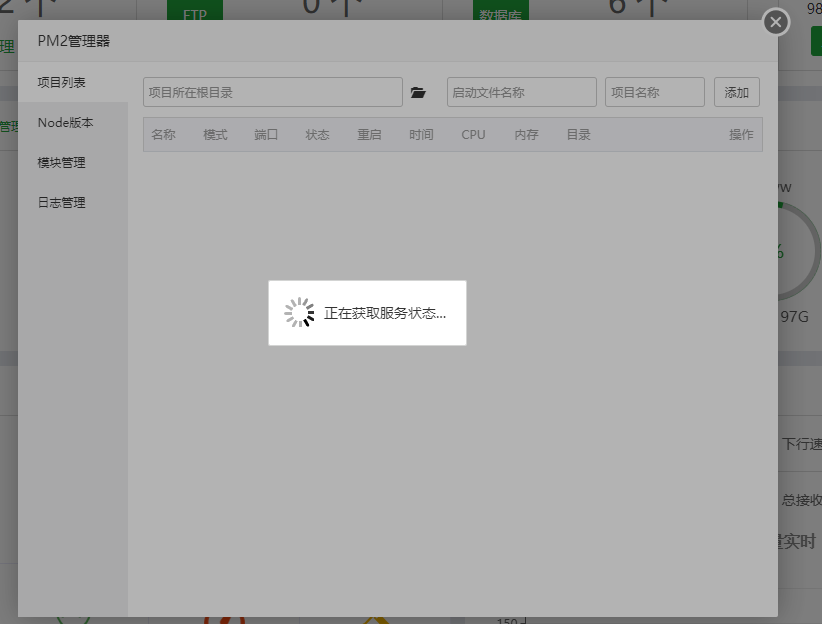822x624 pixels.
Task: Click the 端口 column header
Action: pyautogui.click(x=266, y=135)
